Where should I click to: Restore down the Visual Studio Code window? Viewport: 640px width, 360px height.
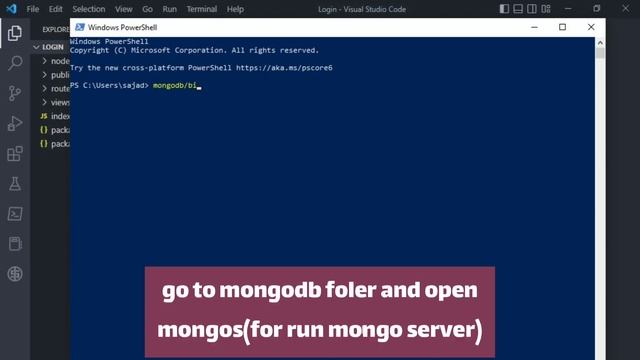[597, 9]
